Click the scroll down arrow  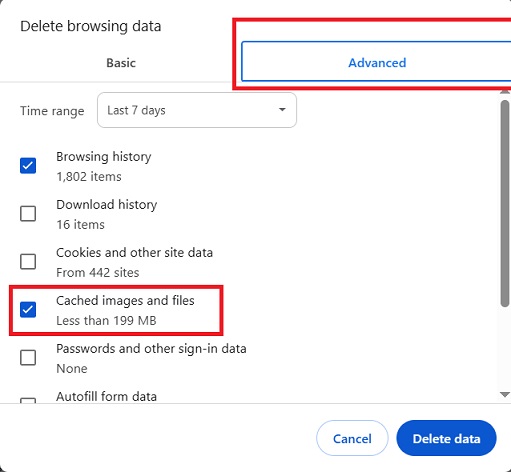point(505,395)
